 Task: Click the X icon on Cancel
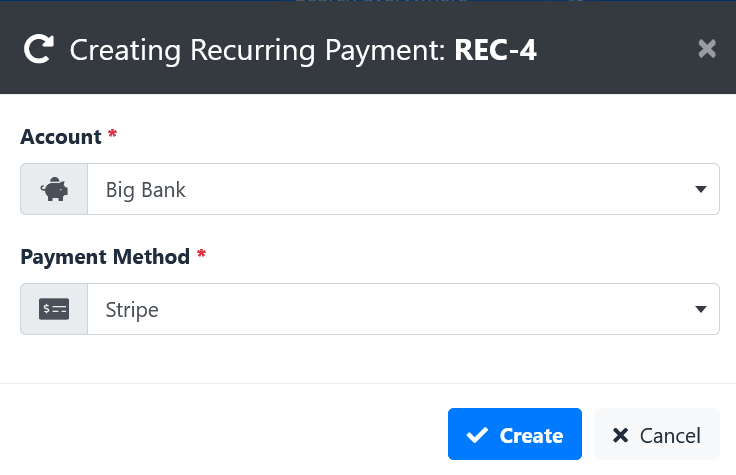coord(621,435)
